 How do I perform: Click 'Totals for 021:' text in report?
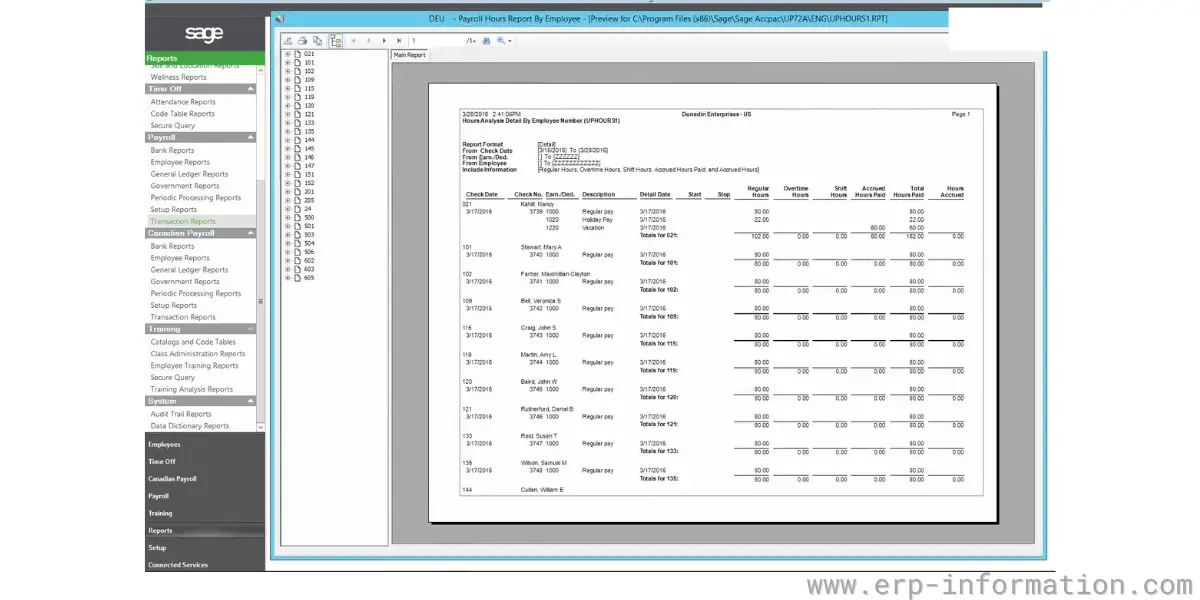[659, 235]
